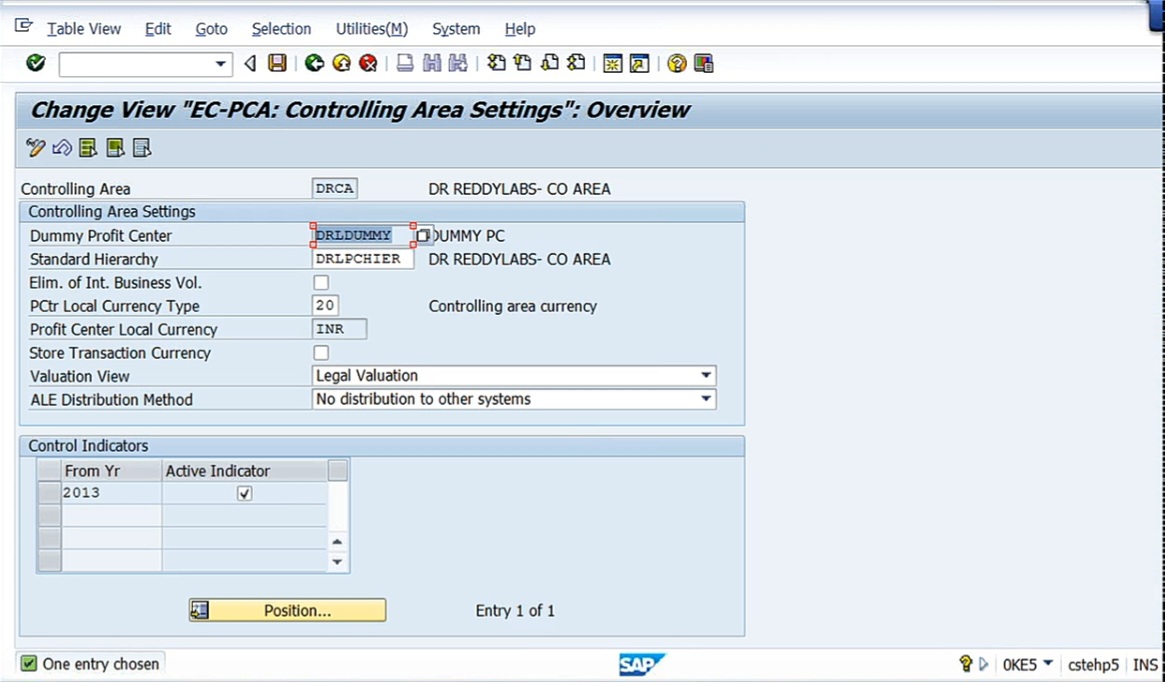Click the Next Page icon
Viewport: 1165px width, 682px height.
[550, 63]
